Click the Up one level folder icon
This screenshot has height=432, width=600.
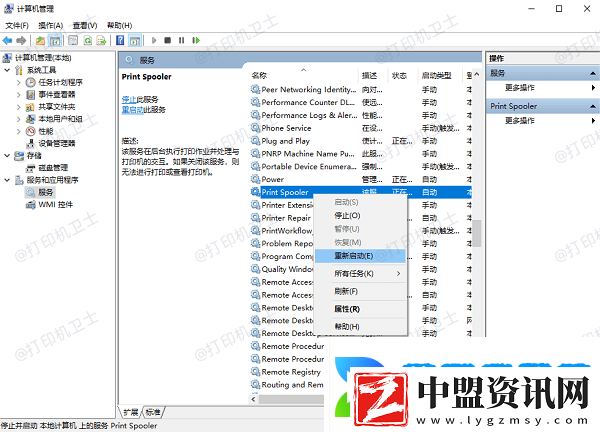[x=41, y=40]
